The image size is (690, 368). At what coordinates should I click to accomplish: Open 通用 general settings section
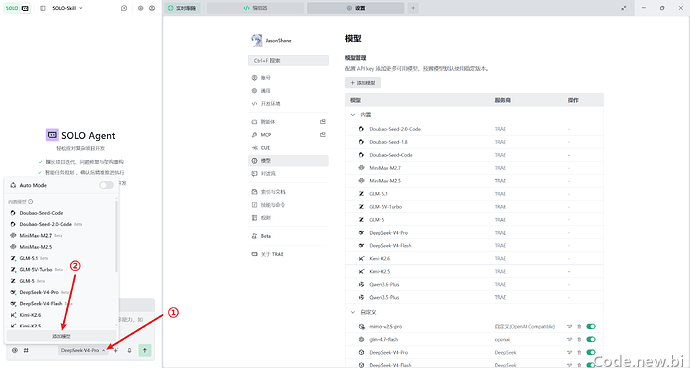coord(288,91)
